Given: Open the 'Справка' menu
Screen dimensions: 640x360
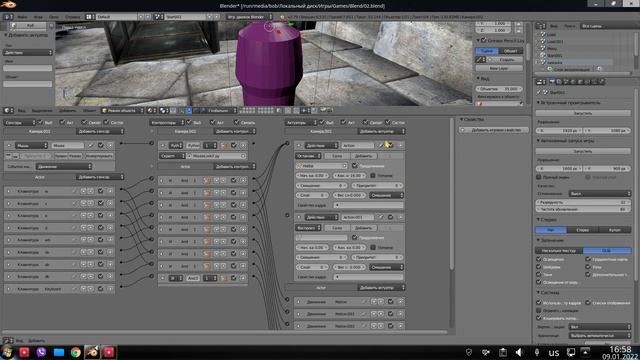Looking at the screenshot, I should pyautogui.click(x=73, y=17).
